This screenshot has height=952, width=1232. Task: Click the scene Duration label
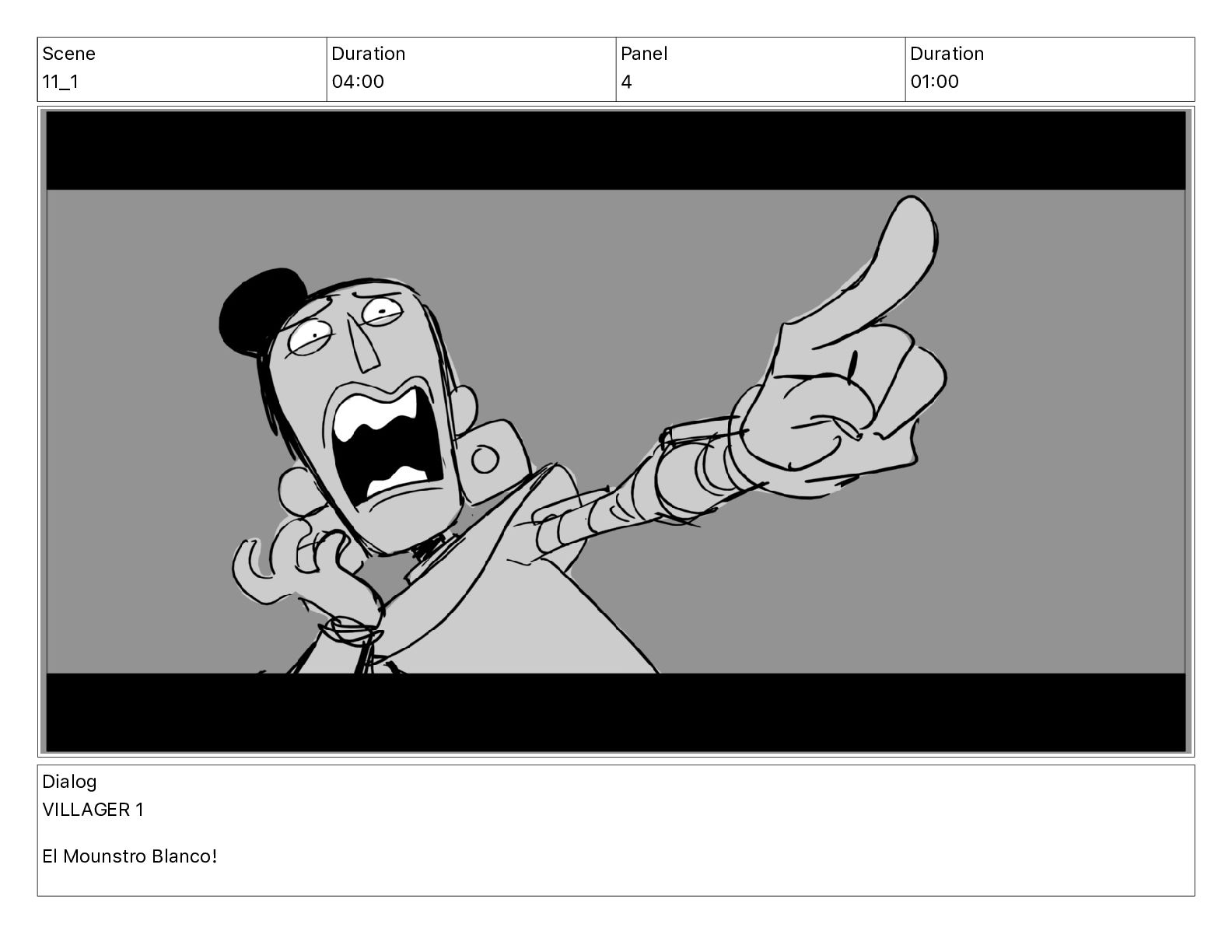coord(368,54)
